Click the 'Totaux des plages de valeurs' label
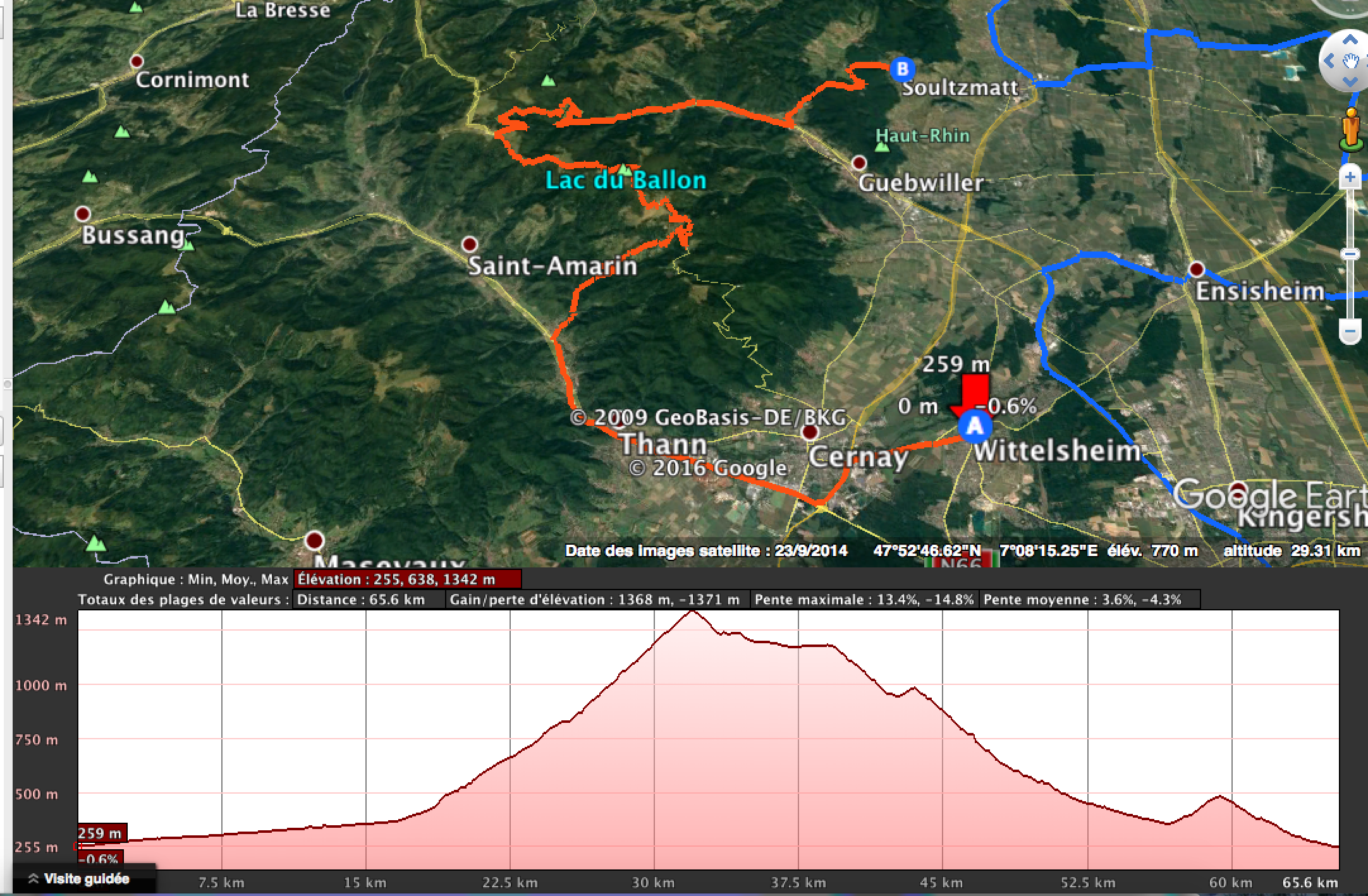This screenshot has width=1368, height=896. (183, 600)
